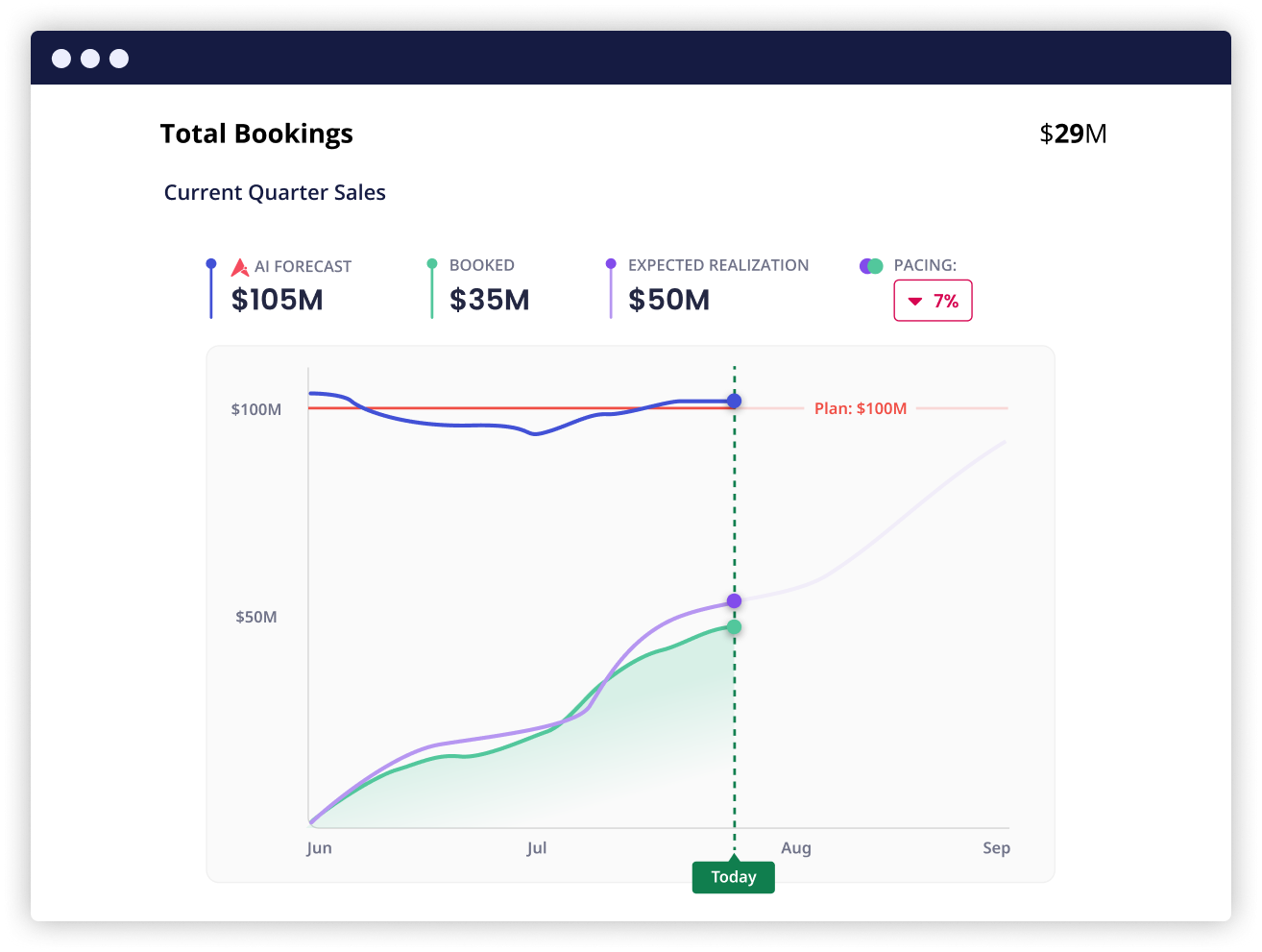
Task: Select the overlapping Pacing circles icon
Action: click(869, 265)
